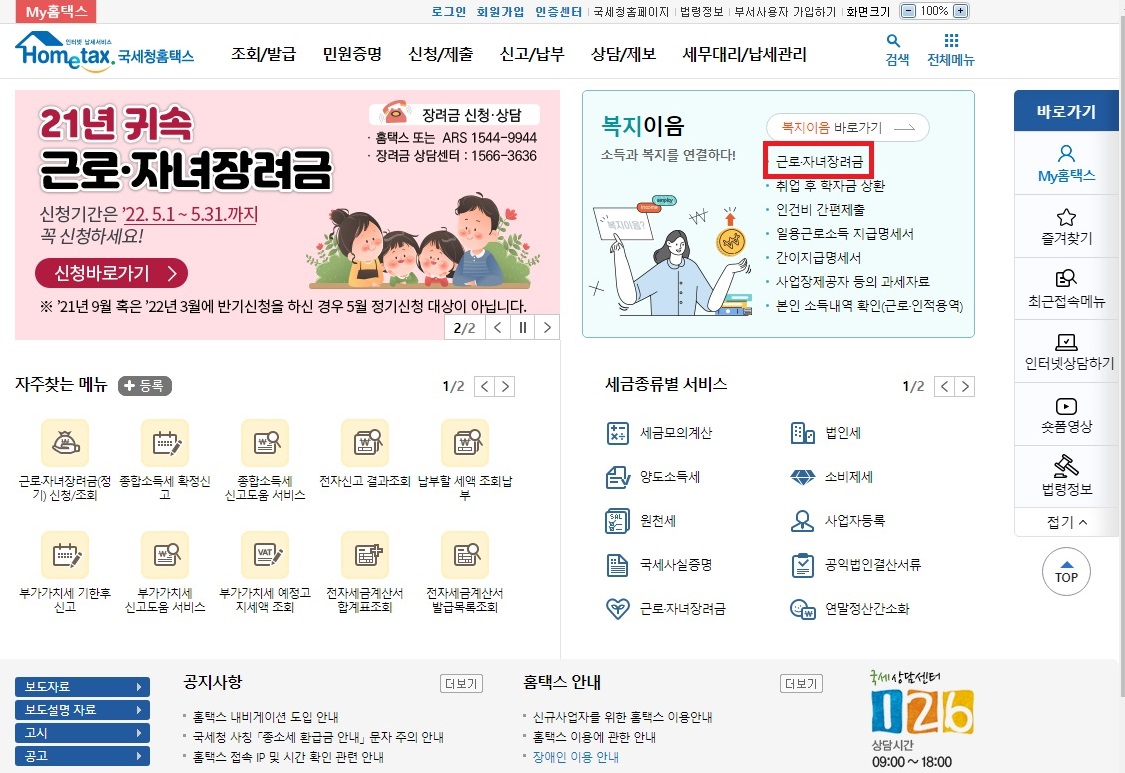Click the 법인세 building icon
This screenshot has height=773, width=1125.
(802, 433)
